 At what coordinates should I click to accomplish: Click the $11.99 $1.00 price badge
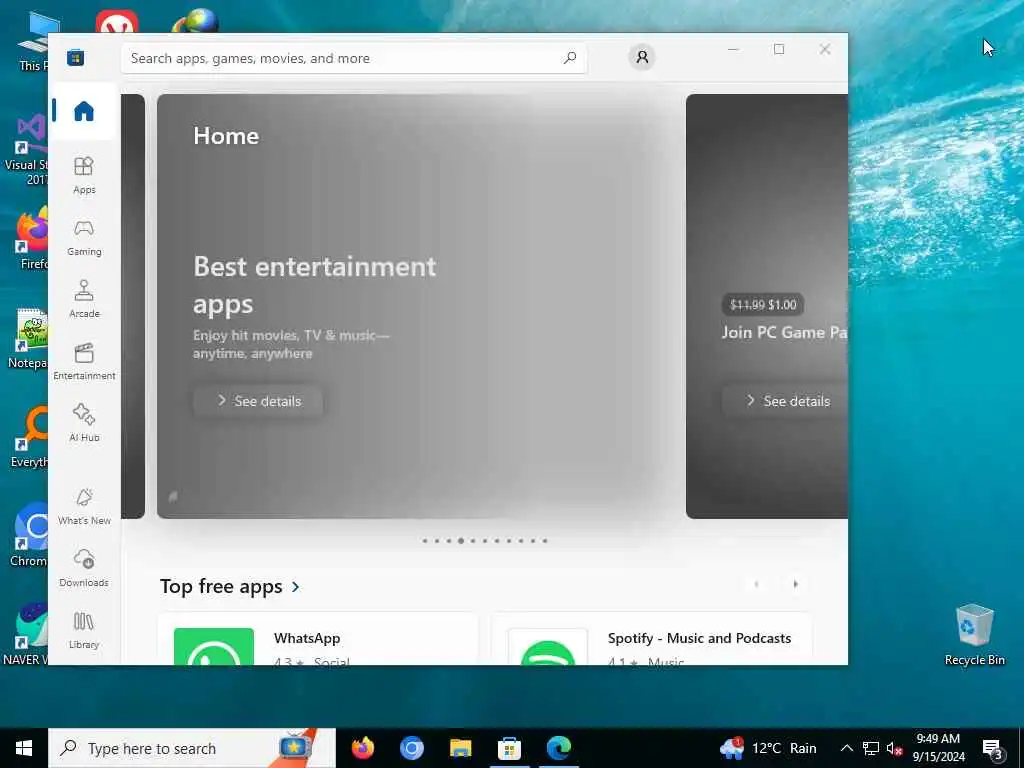point(763,305)
